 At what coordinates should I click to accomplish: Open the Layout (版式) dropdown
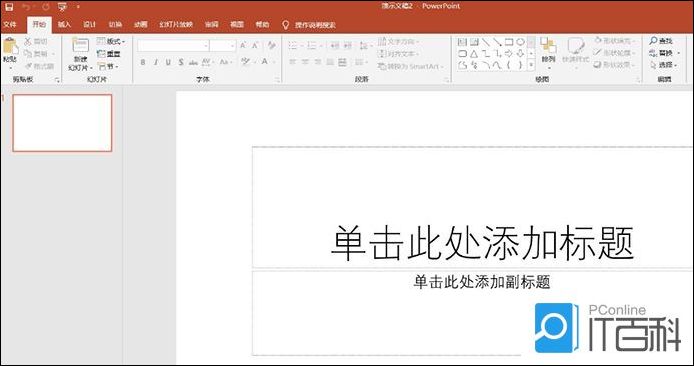click(x=111, y=41)
